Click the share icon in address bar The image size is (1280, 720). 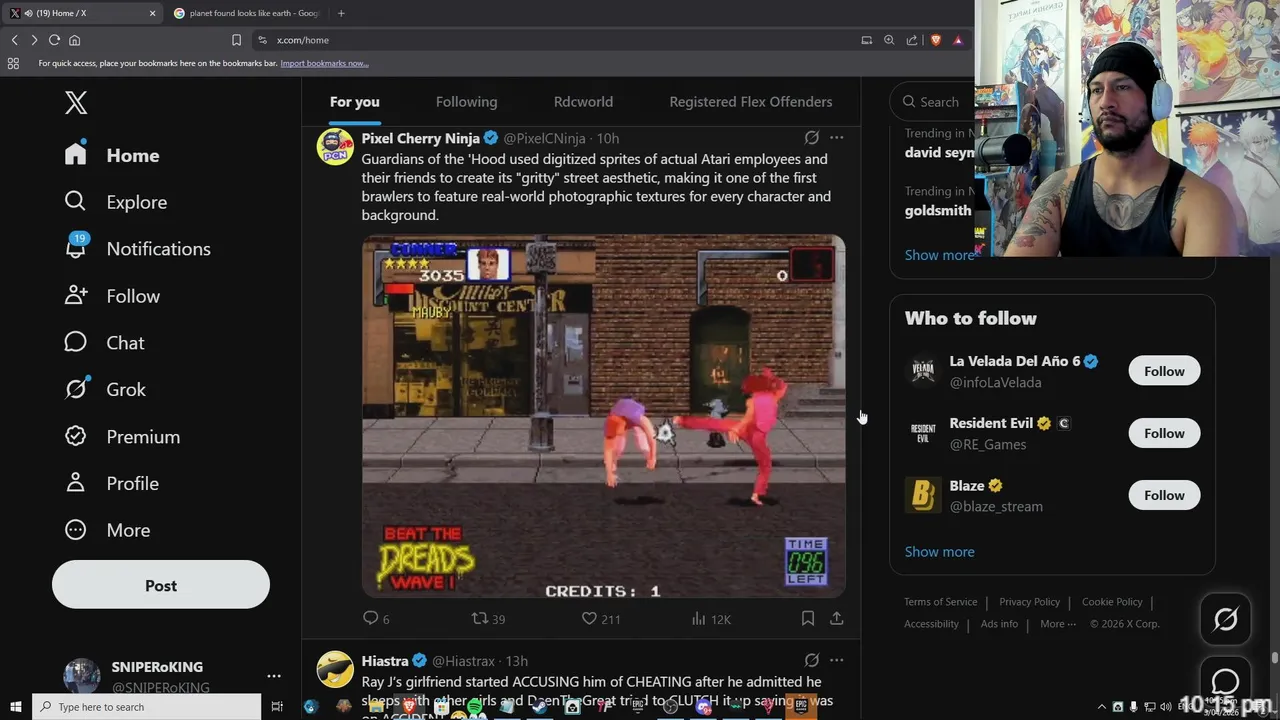tap(912, 40)
